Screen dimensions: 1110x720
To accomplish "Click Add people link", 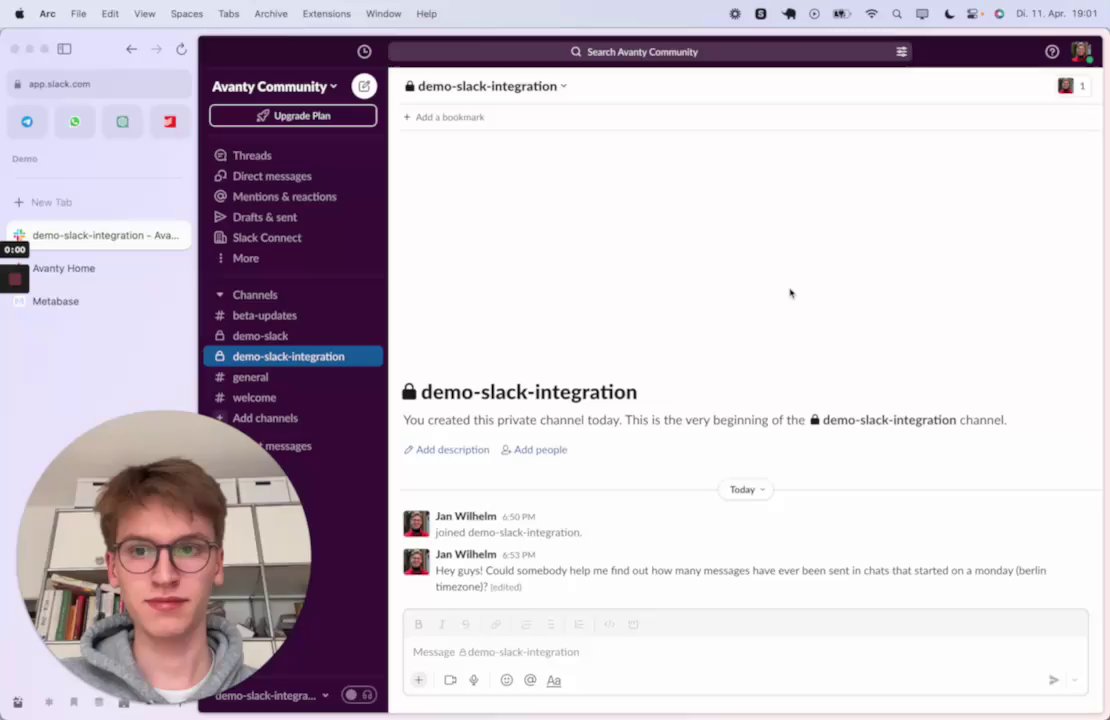I will point(534,450).
